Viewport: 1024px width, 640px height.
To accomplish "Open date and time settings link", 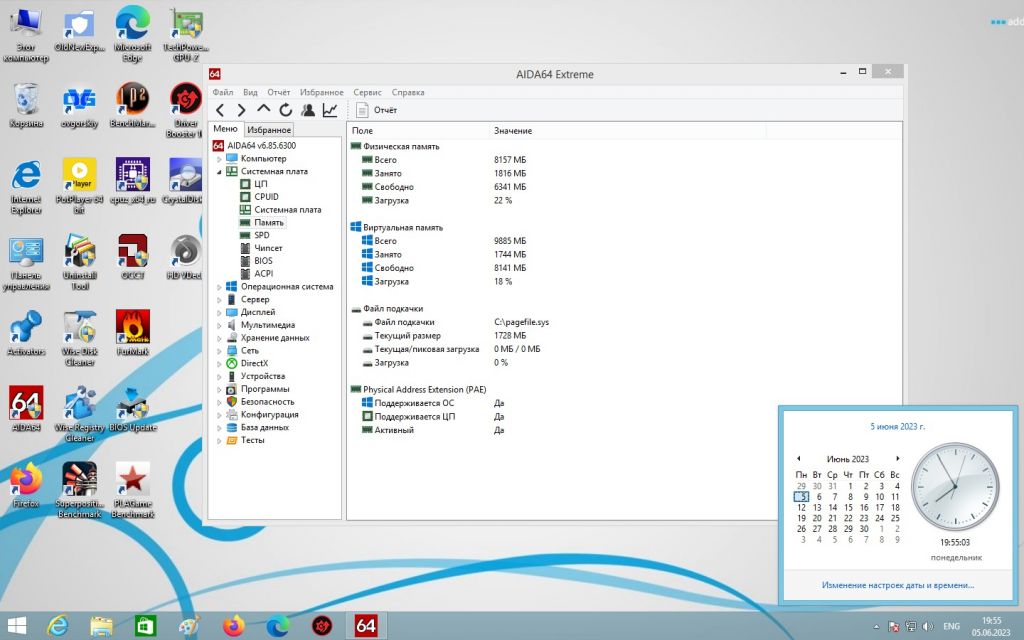I will (x=898, y=585).
